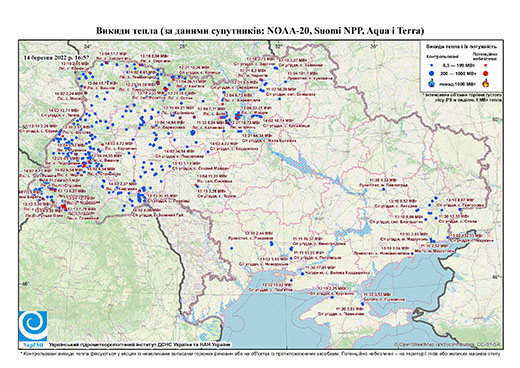
Task: Click the map title about NOAA-20 satellites
Action: pyautogui.click(x=260, y=31)
